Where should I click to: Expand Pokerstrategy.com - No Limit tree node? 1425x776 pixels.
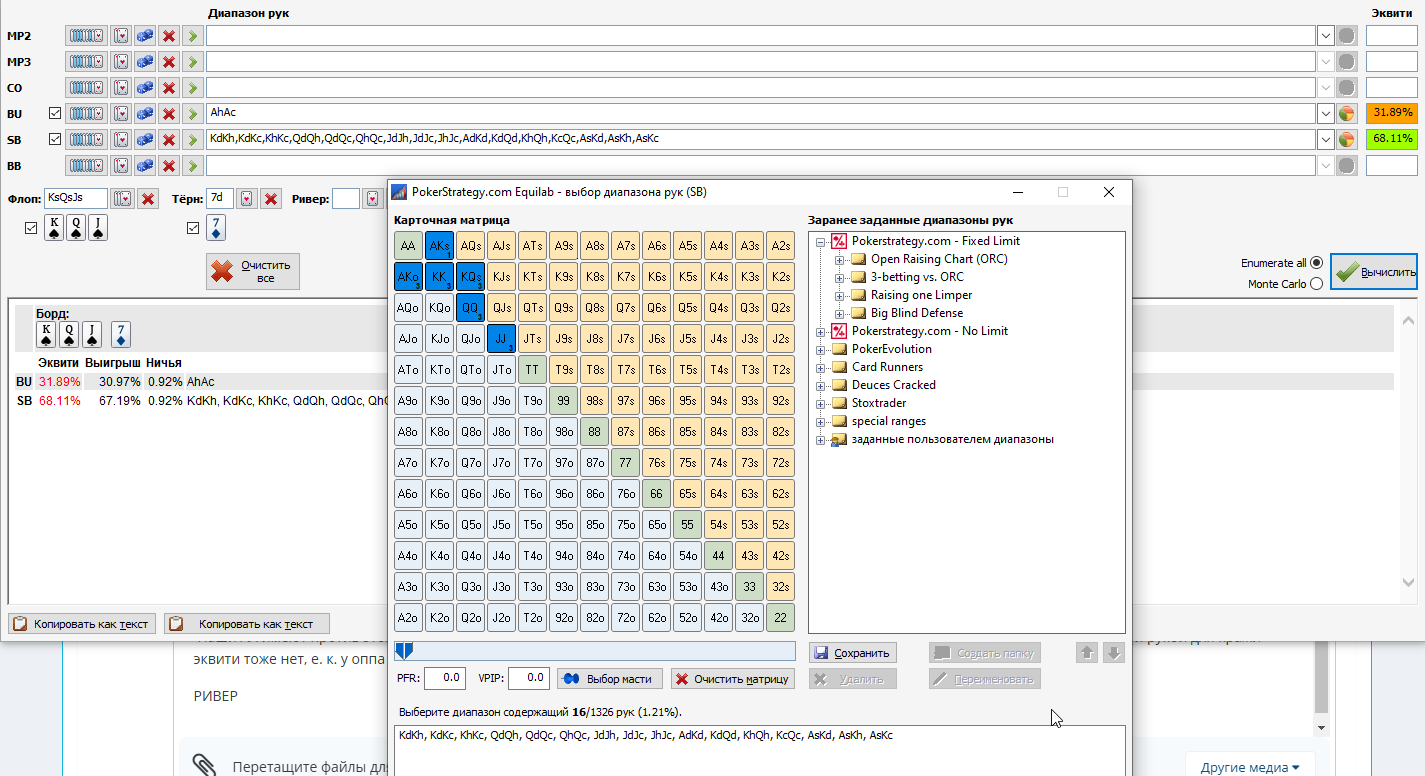click(821, 331)
